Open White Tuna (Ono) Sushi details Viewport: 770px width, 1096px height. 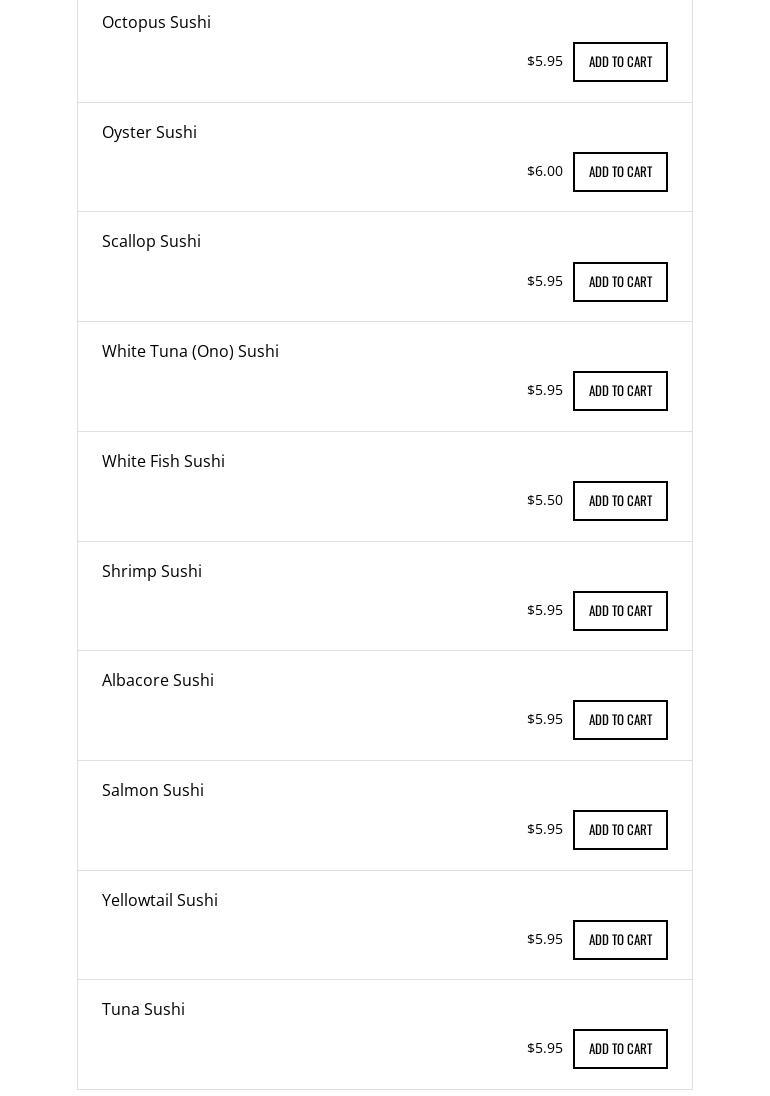190,351
